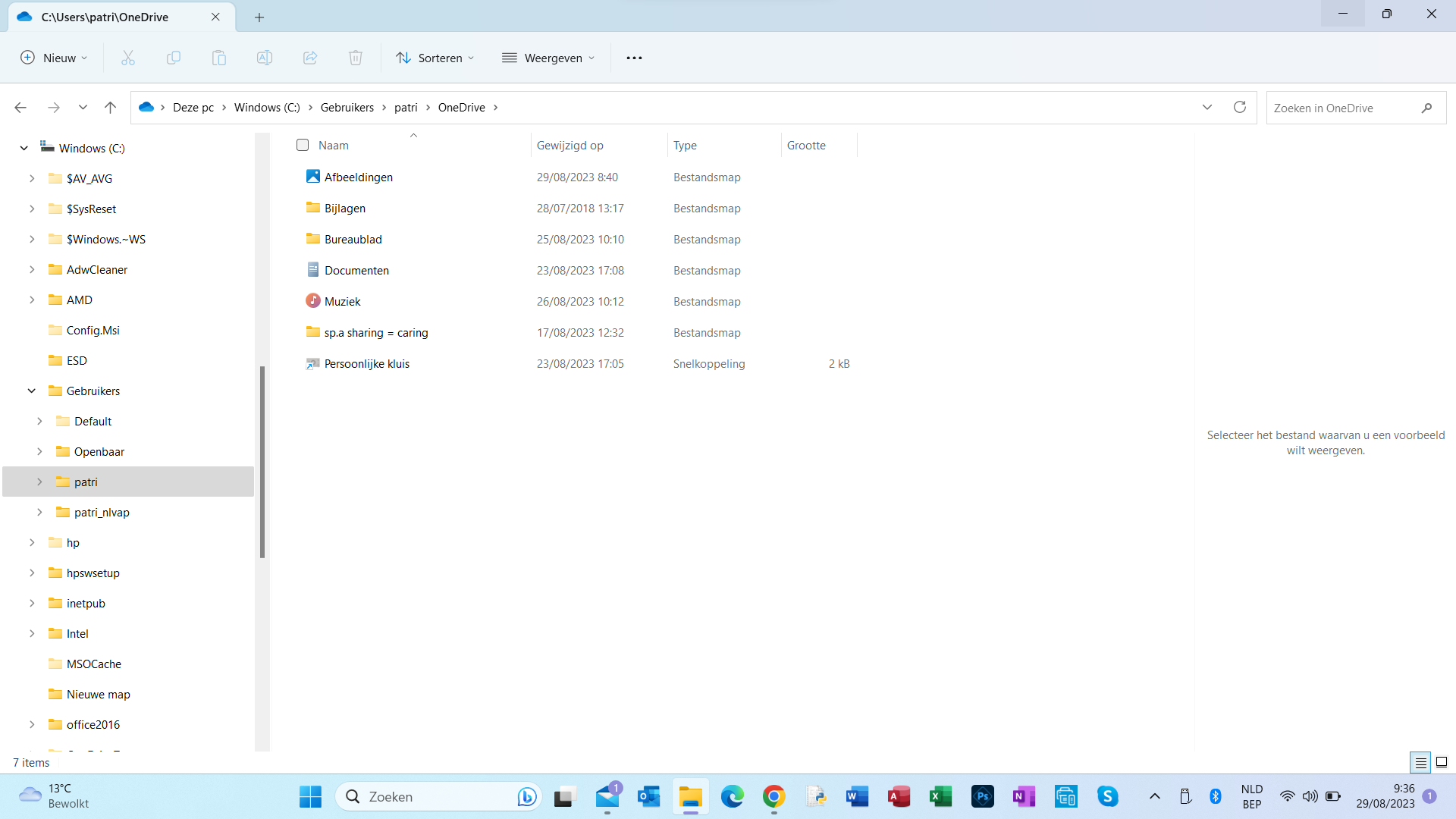Screen dimensions: 1456x819
Task: Go up one folder level
Action: tap(110, 107)
